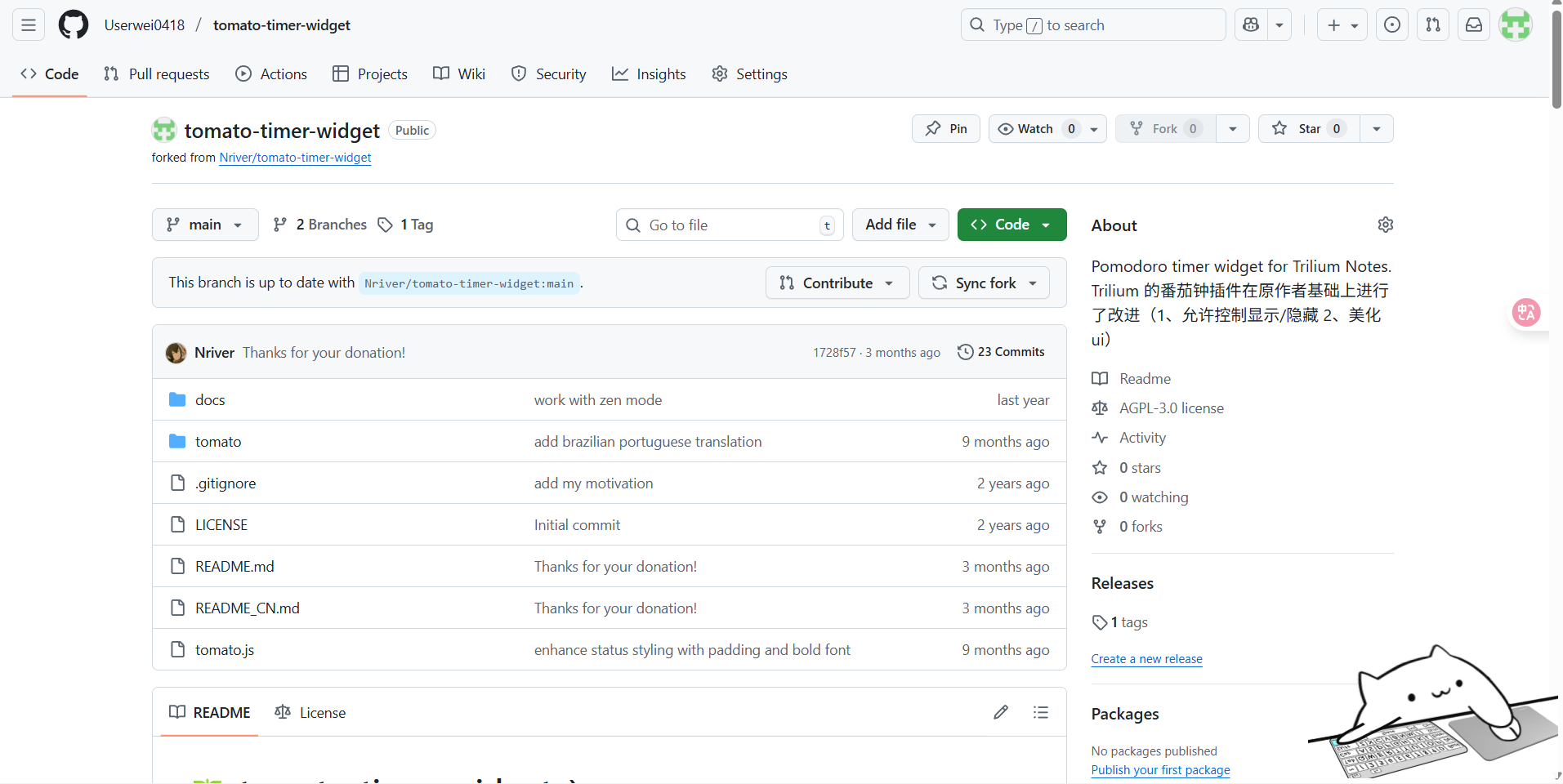The width and height of the screenshot is (1563, 784).
Task: Fork the repository with Fork button
Action: pyautogui.click(x=1166, y=129)
